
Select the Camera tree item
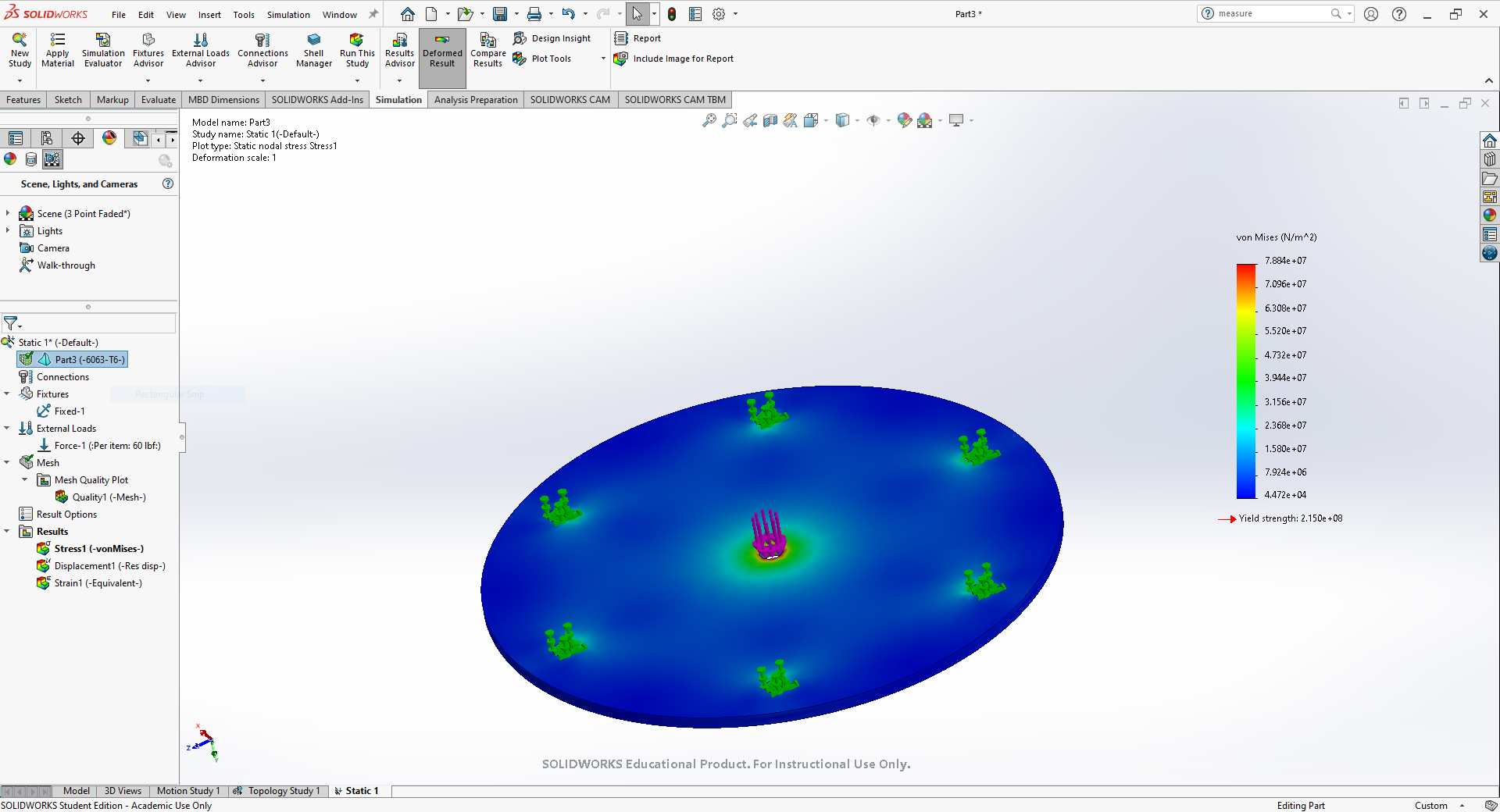pyautogui.click(x=45, y=248)
